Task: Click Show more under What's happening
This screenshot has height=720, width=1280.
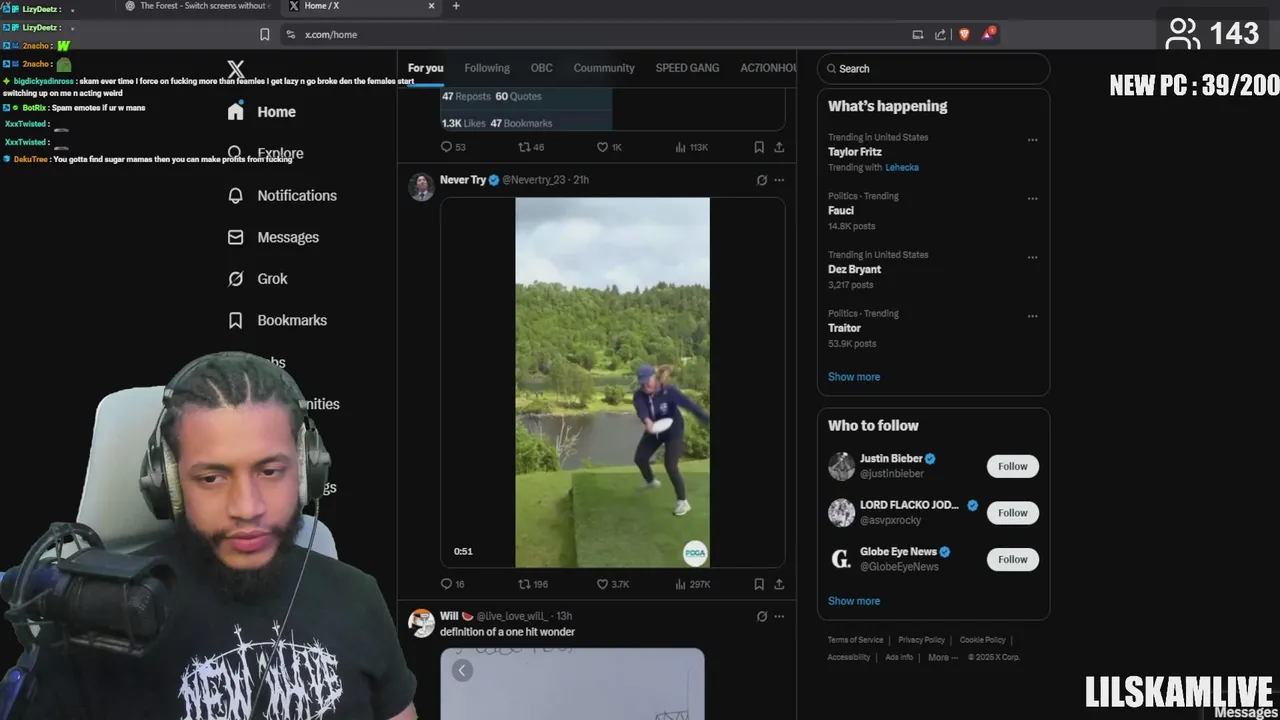Action: click(x=854, y=377)
